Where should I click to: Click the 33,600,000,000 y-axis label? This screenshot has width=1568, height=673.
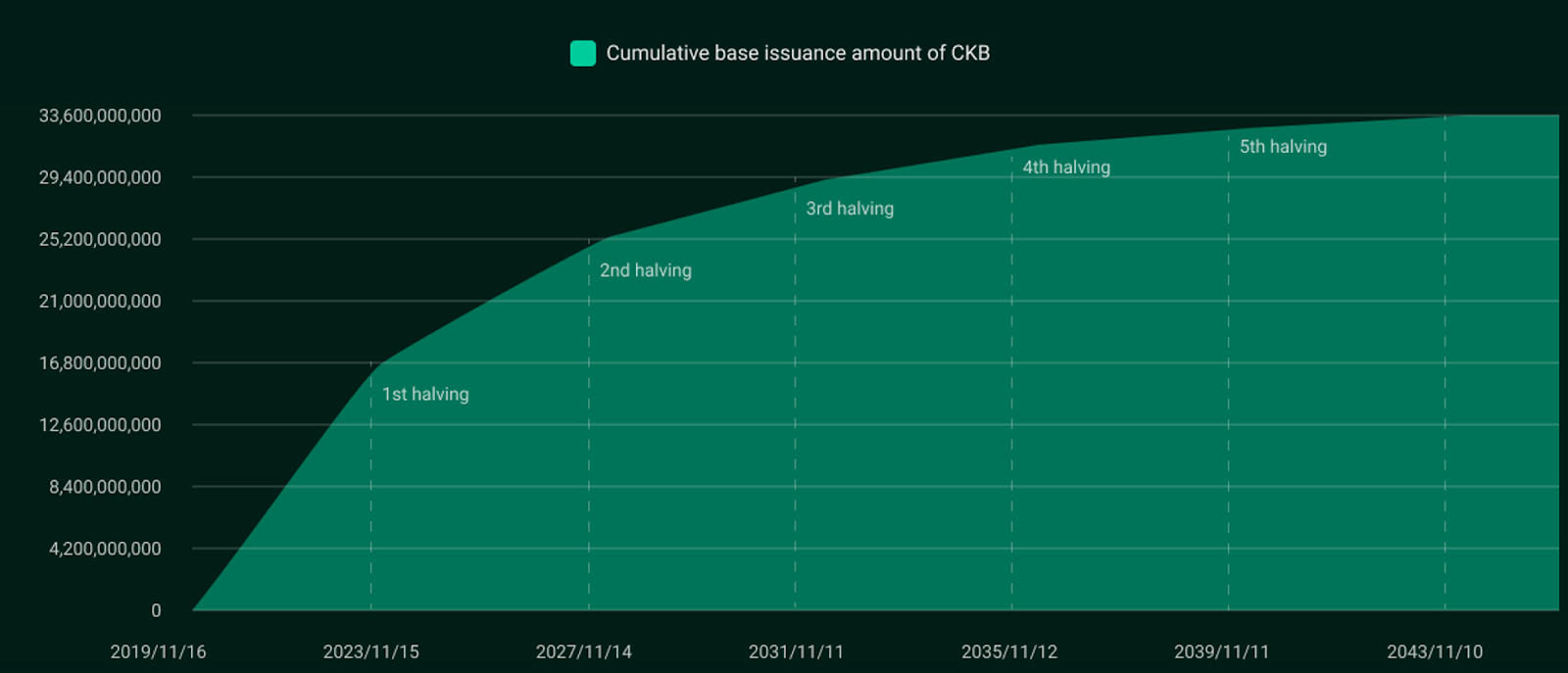point(100,116)
